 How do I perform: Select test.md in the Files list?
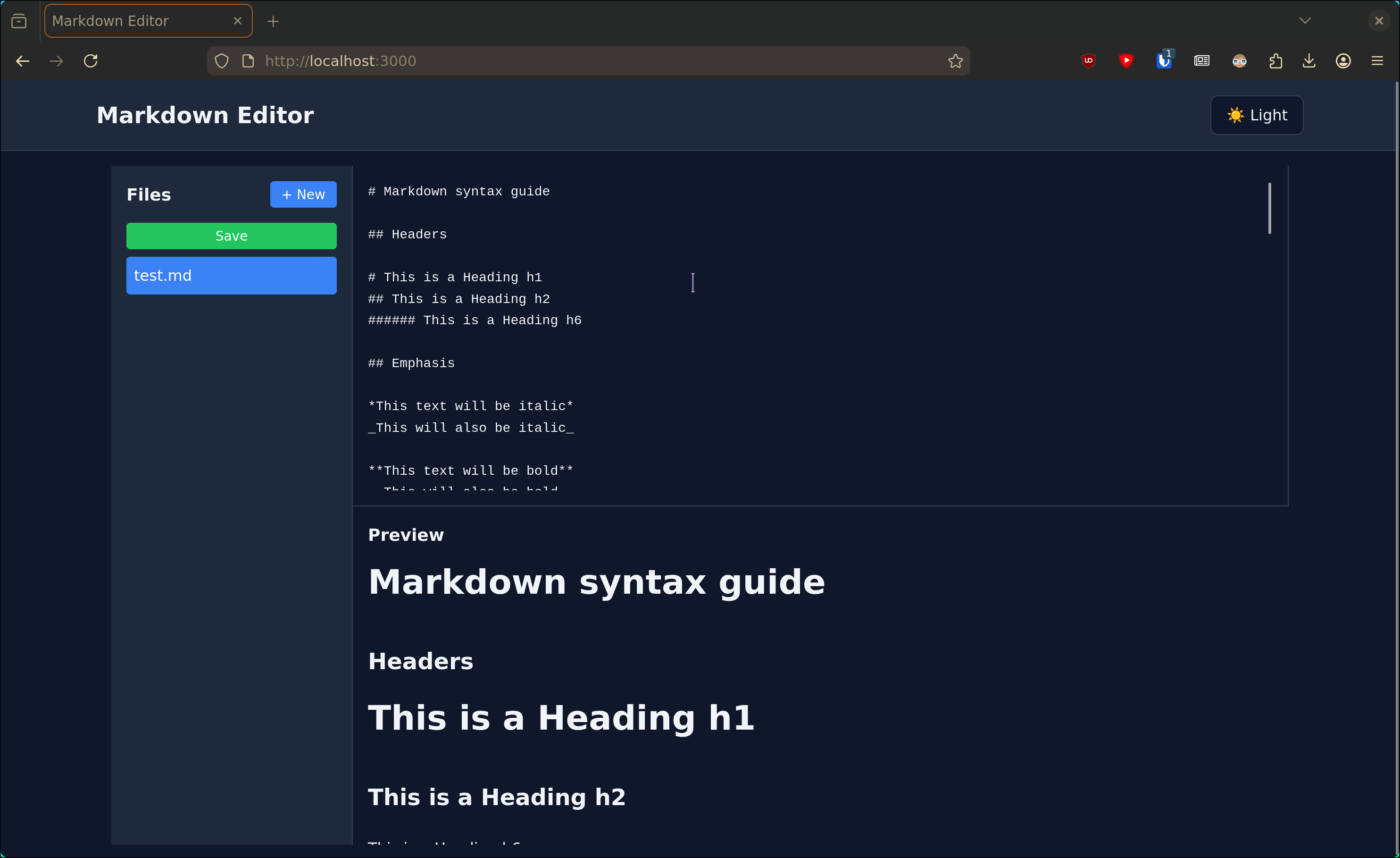(231, 276)
